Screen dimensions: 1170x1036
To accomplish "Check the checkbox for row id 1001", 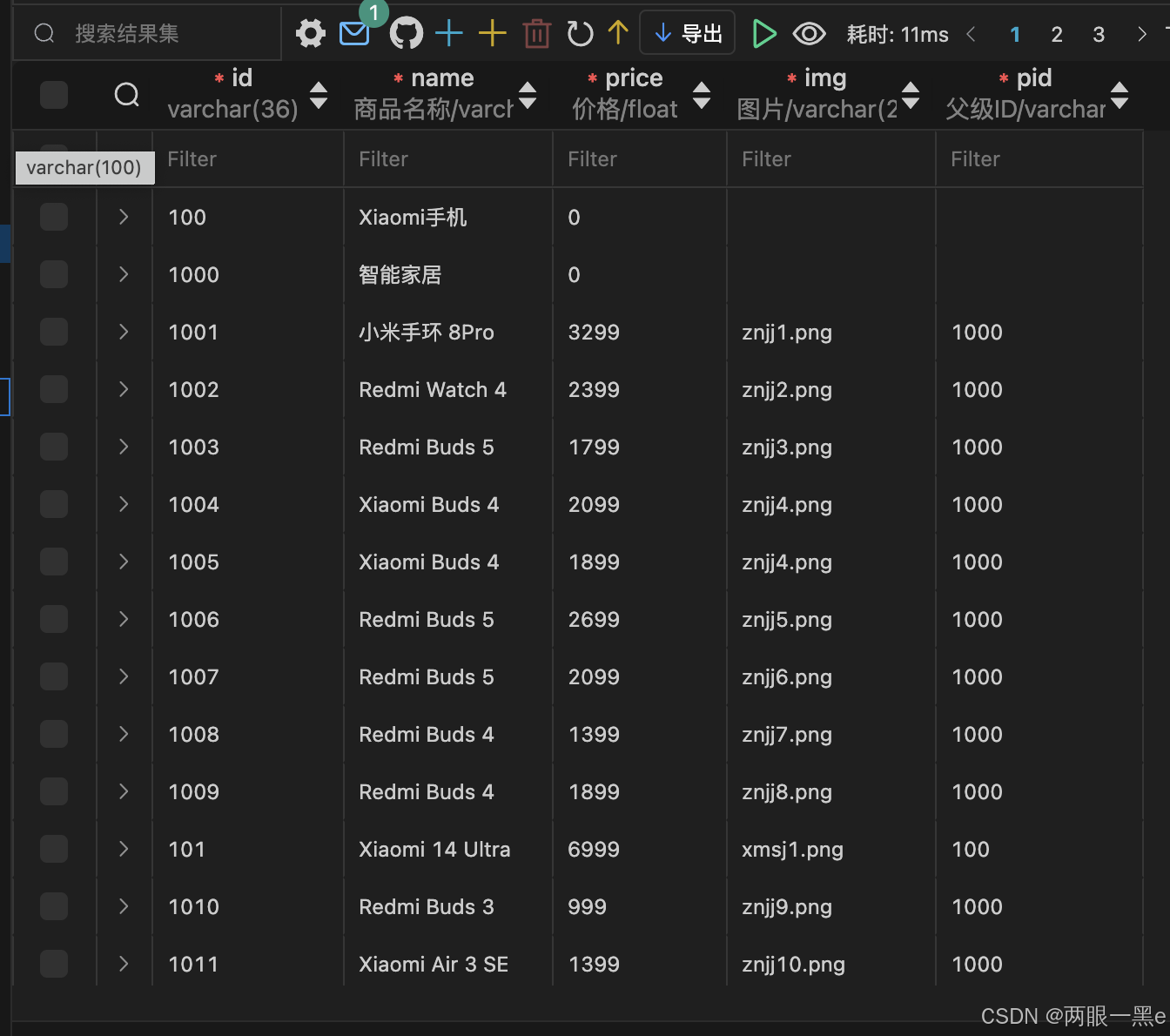I will coord(54,332).
